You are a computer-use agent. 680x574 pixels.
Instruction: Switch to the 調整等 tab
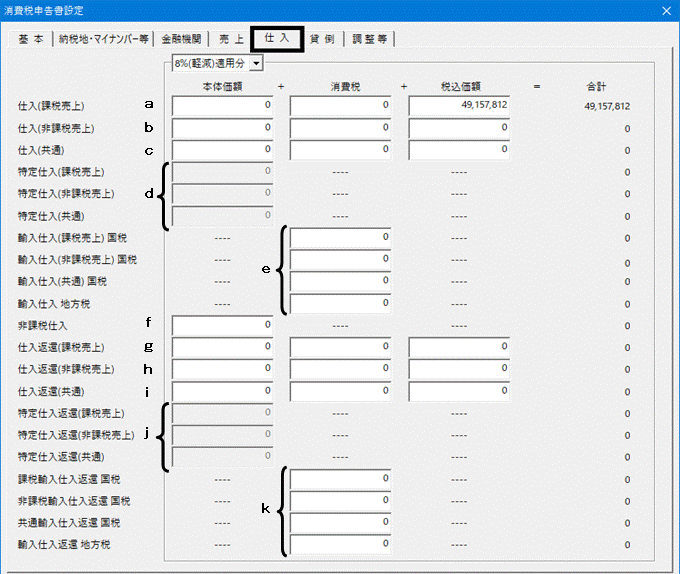pos(369,39)
